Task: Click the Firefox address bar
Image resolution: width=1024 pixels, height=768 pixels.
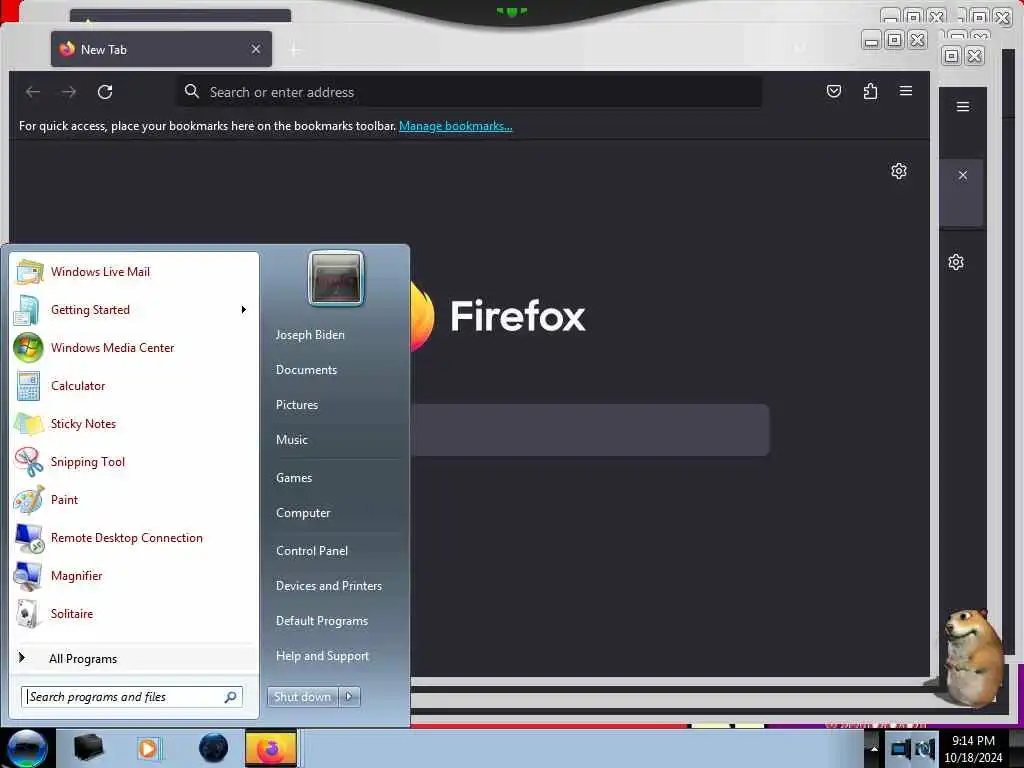Action: (469, 92)
